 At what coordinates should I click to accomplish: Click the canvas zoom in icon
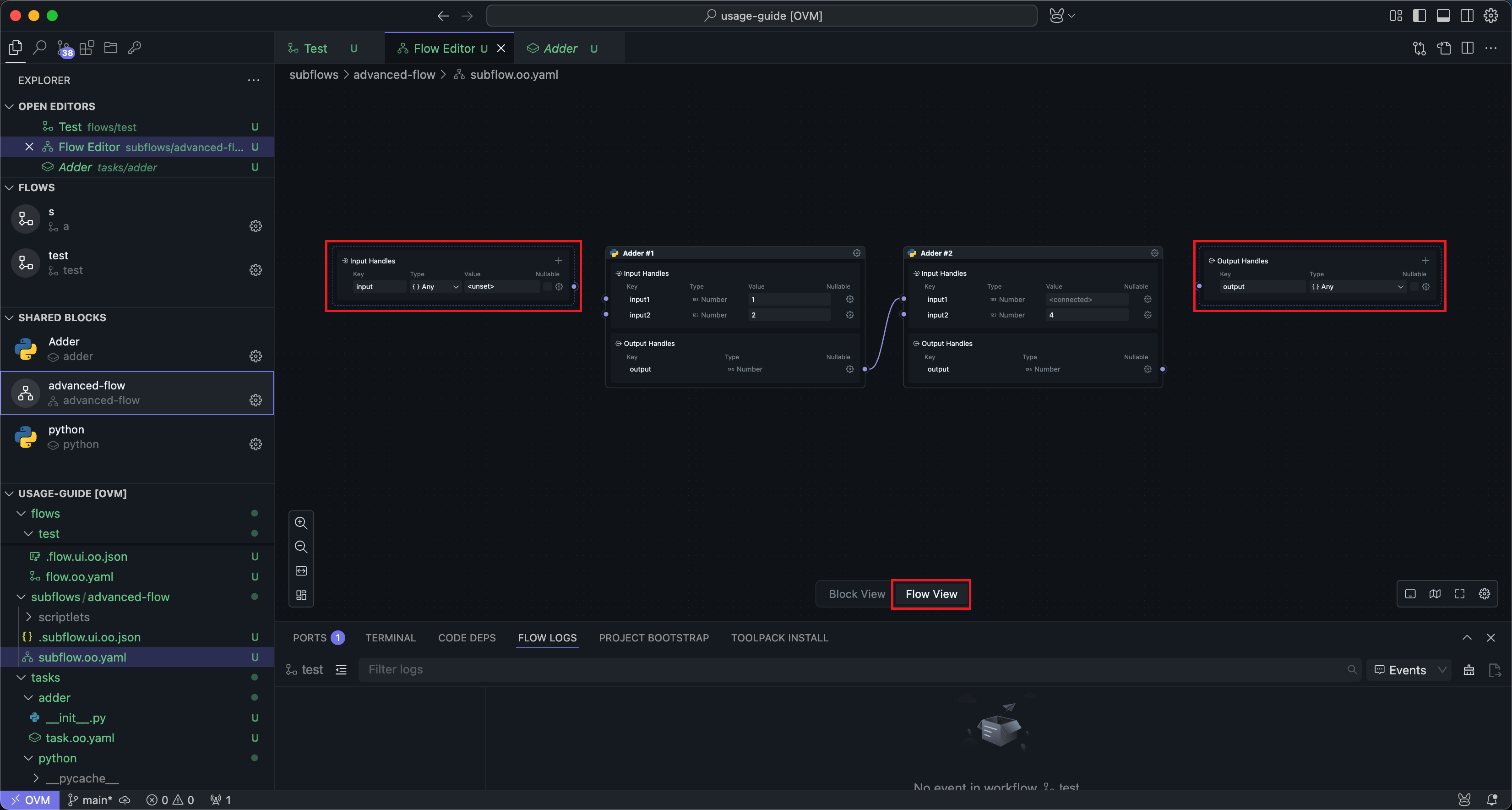click(301, 523)
